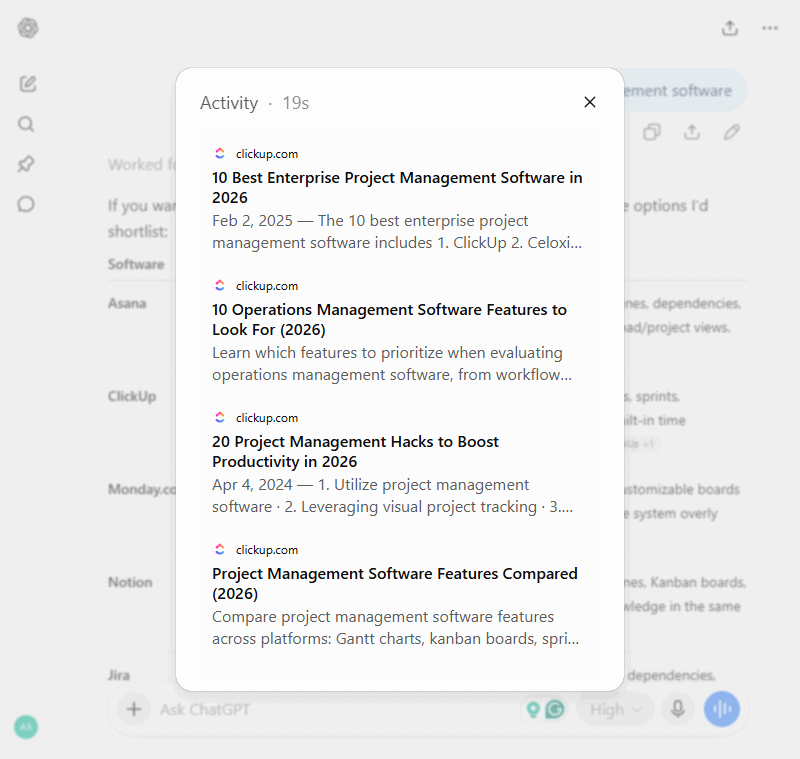Click the 'Learn which features to prioritize' snippet
Screen dimensions: 800x759
392,364
